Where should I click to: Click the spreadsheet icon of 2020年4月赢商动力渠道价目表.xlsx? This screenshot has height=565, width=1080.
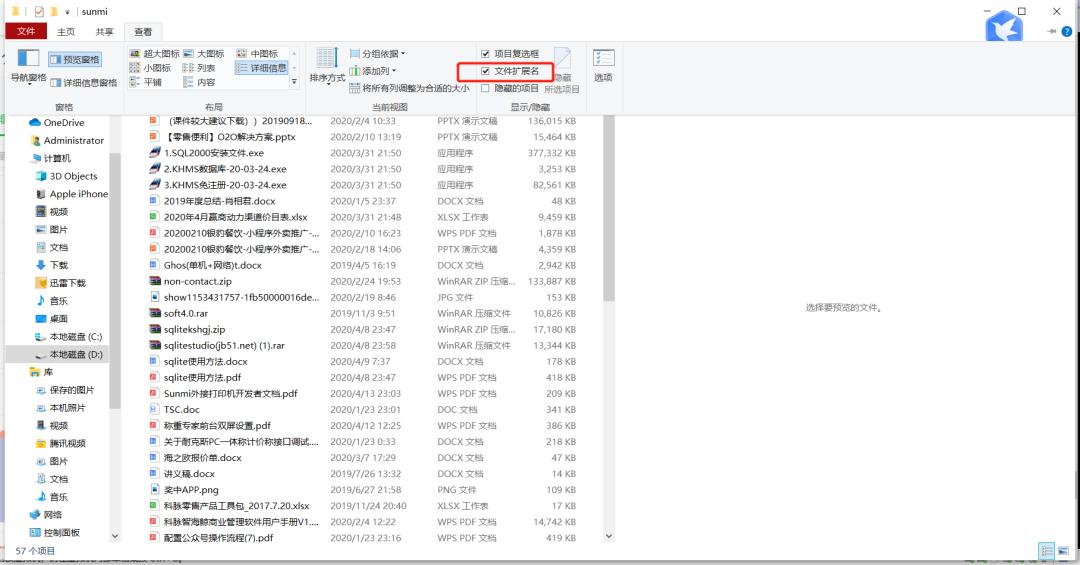(x=155, y=217)
